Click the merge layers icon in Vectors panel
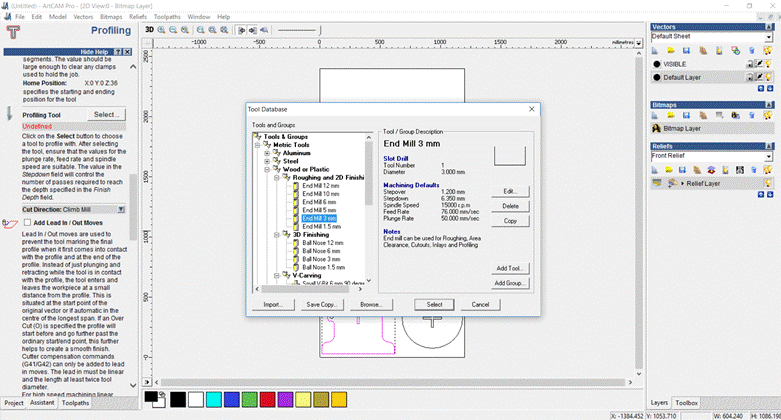781x420 pixels. pyautogui.click(x=735, y=51)
